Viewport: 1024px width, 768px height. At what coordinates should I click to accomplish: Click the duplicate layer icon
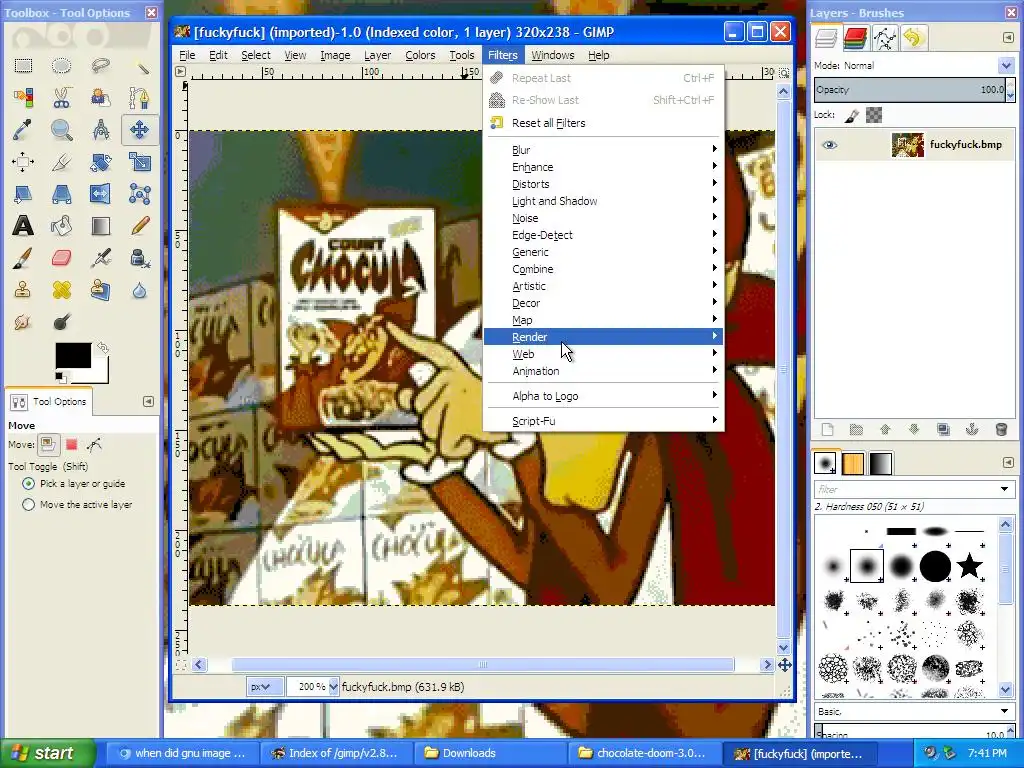[943, 429]
